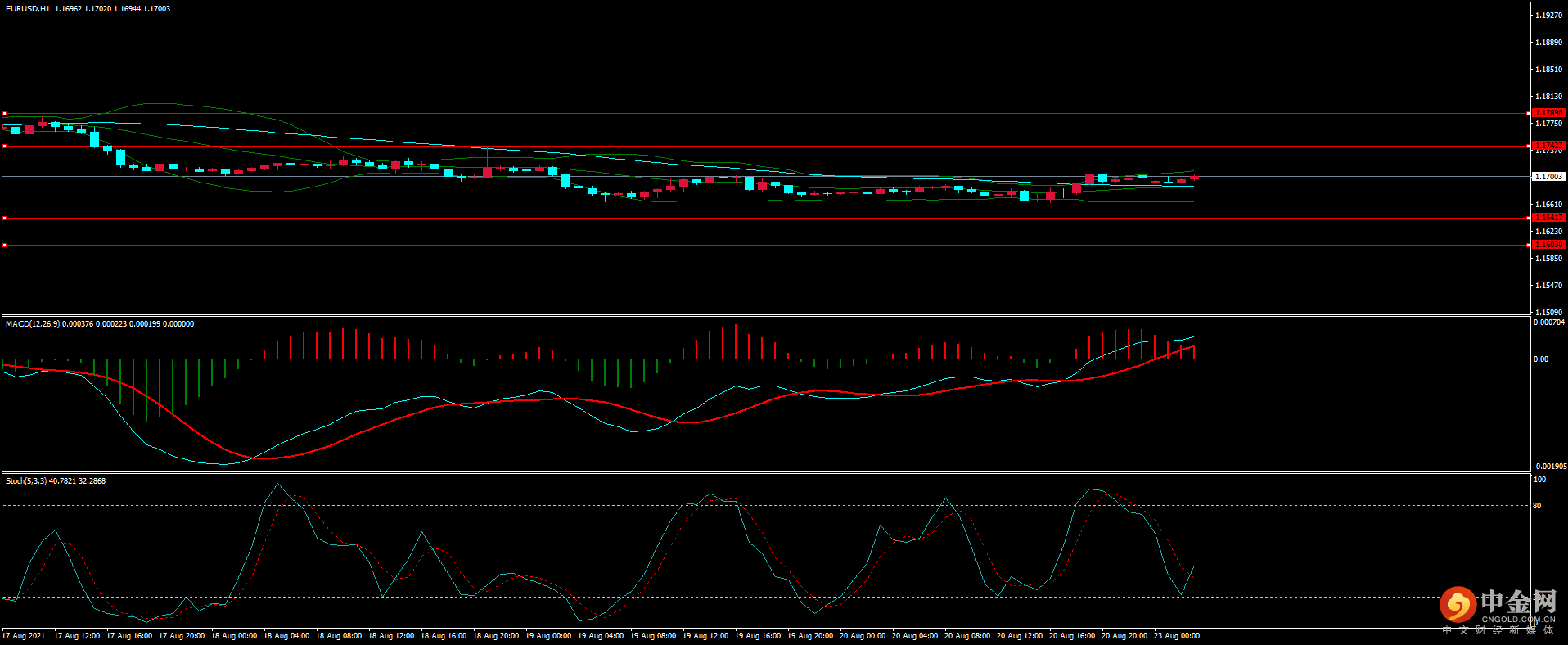The height and width of the screenshot is (645, 1568).
Task: Click the red 1.17423 price tag
Action: pyautogui.click(x=1548, y=146)
